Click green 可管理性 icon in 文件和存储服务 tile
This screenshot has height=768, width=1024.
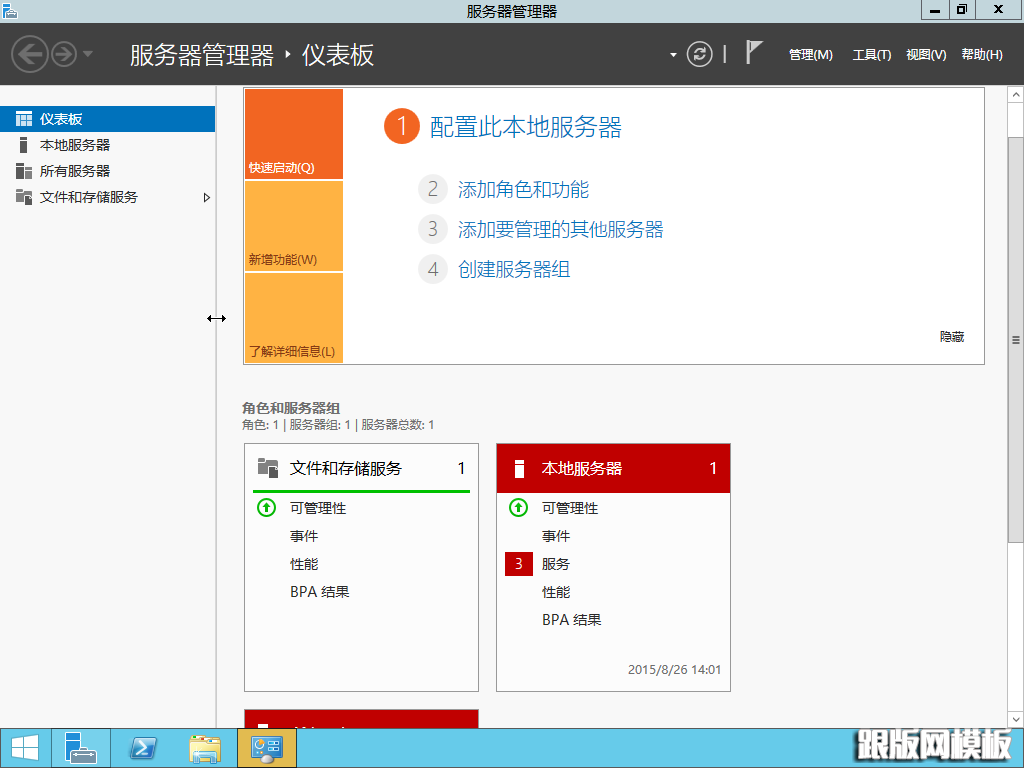point(266,507)
